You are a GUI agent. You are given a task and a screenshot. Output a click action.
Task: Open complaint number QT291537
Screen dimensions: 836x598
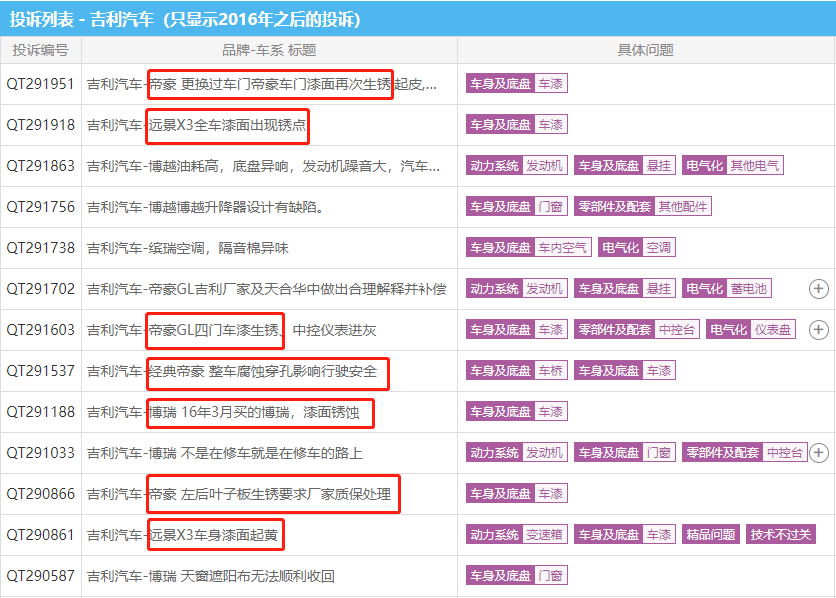coord(41,371)
